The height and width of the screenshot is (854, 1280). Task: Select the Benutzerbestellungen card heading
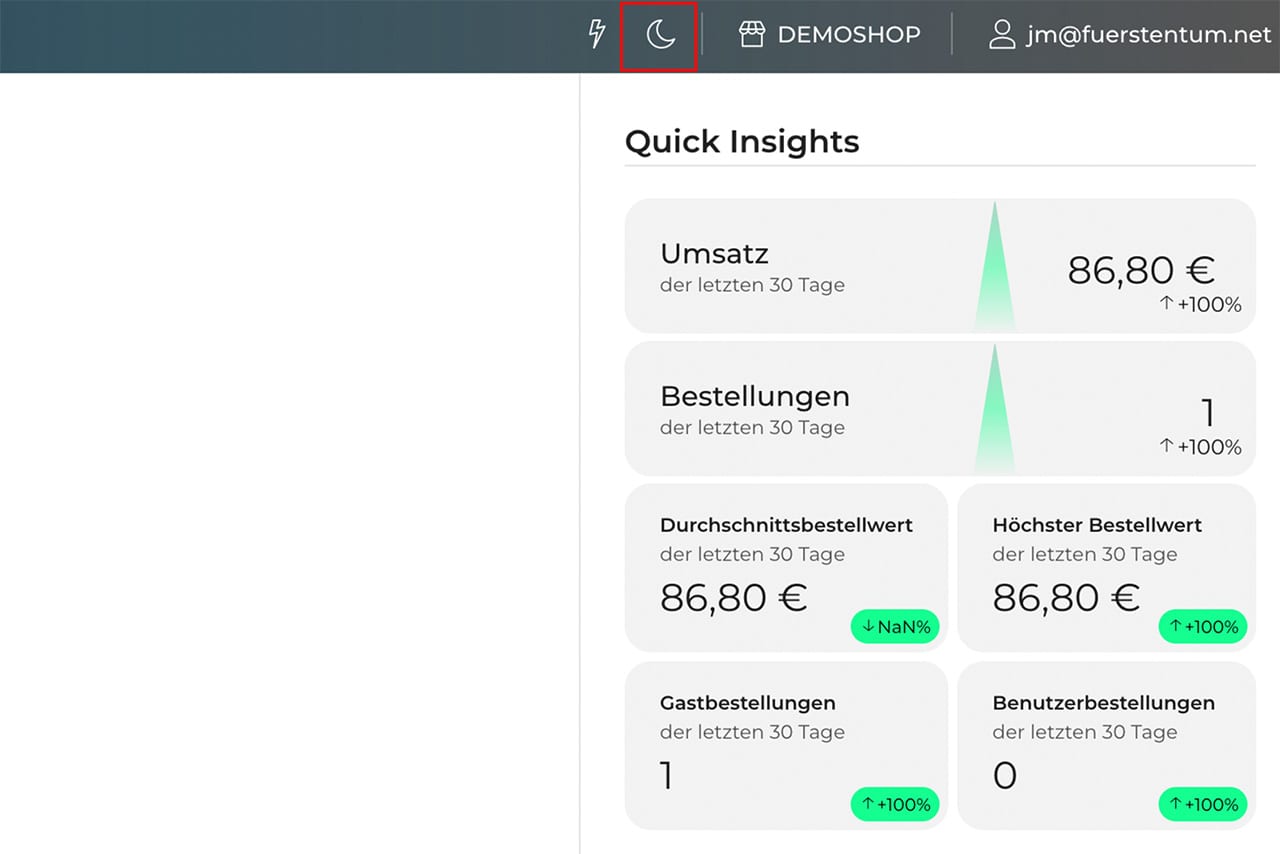point(1103,703)
